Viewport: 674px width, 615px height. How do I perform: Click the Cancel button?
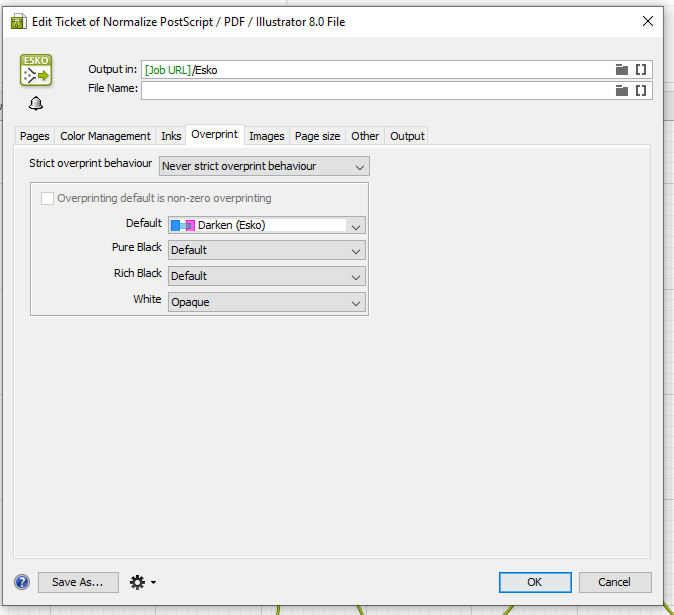[615, 582]
